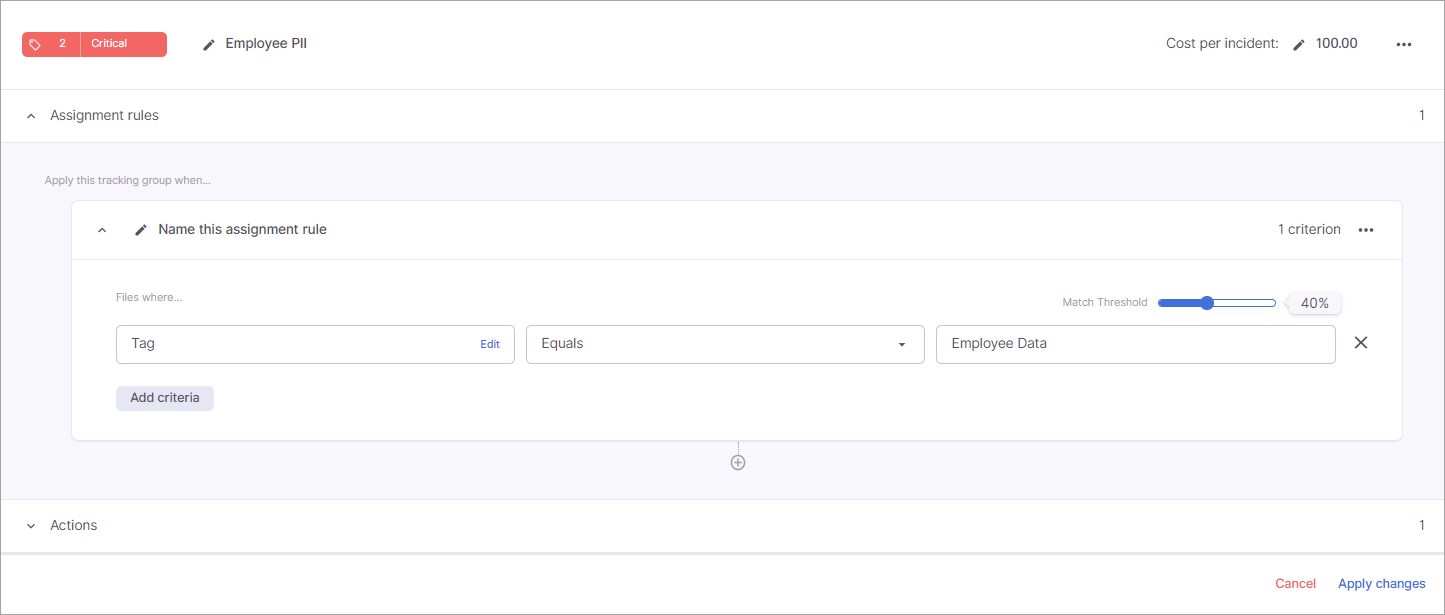Image resolution: width=1445 pixels, height=615 pixels.
Task: Collapse the Assignment rules section
Action: tap(30, 116)
